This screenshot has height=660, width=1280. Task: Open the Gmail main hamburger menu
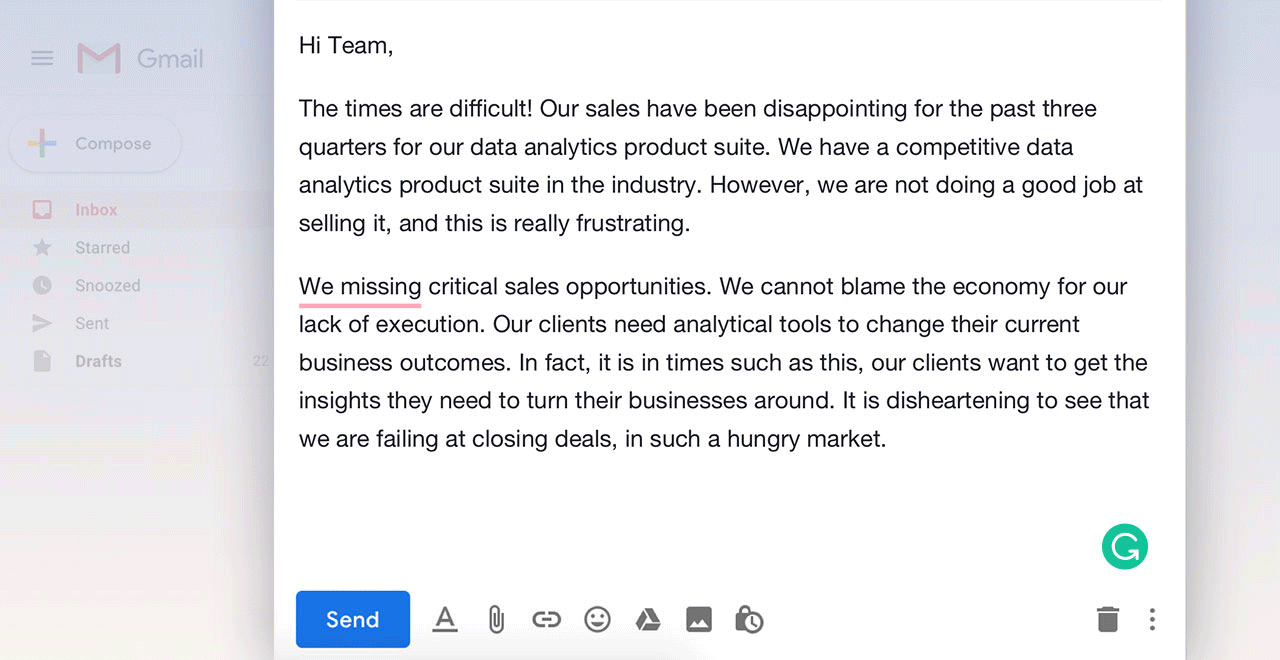42,58
